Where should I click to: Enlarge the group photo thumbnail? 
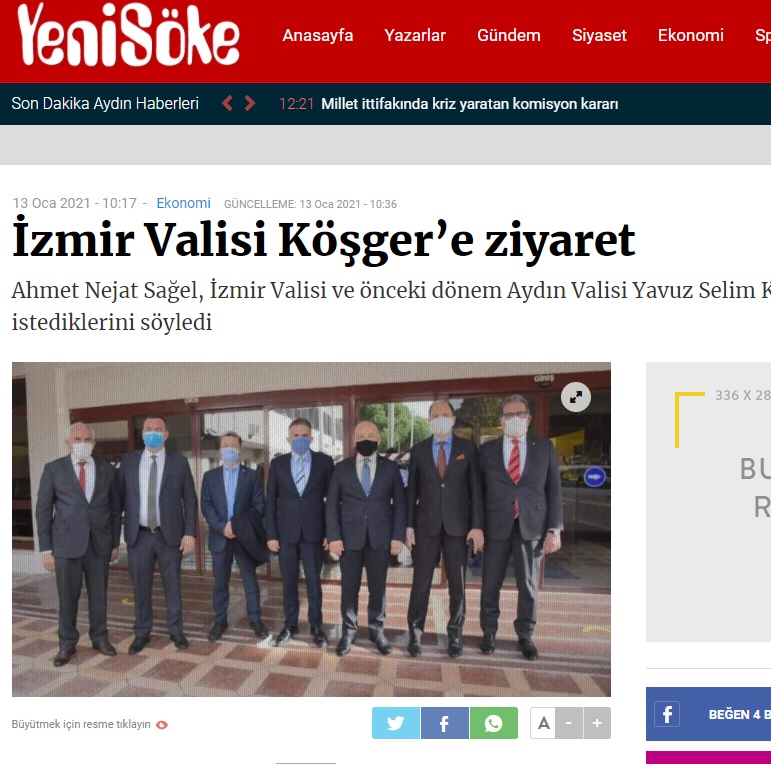[x=311, y=529]
